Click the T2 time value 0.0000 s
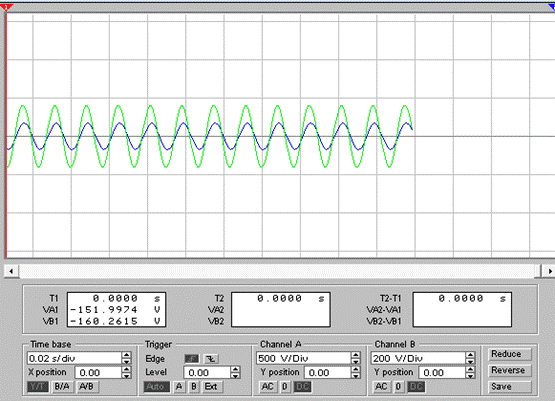Viewport: 555px width, 401px height. click(x=290, y=299)
